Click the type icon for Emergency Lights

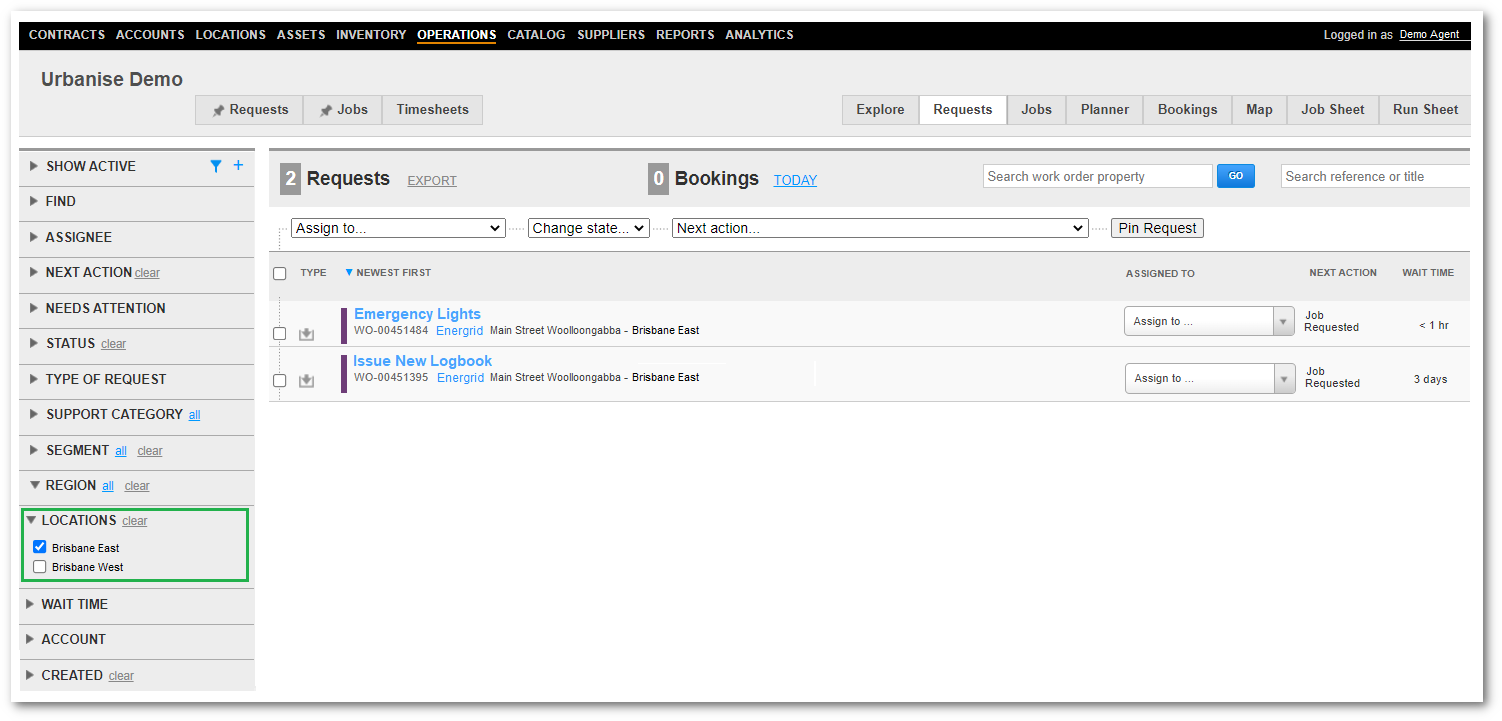click(x=307, y=334)
